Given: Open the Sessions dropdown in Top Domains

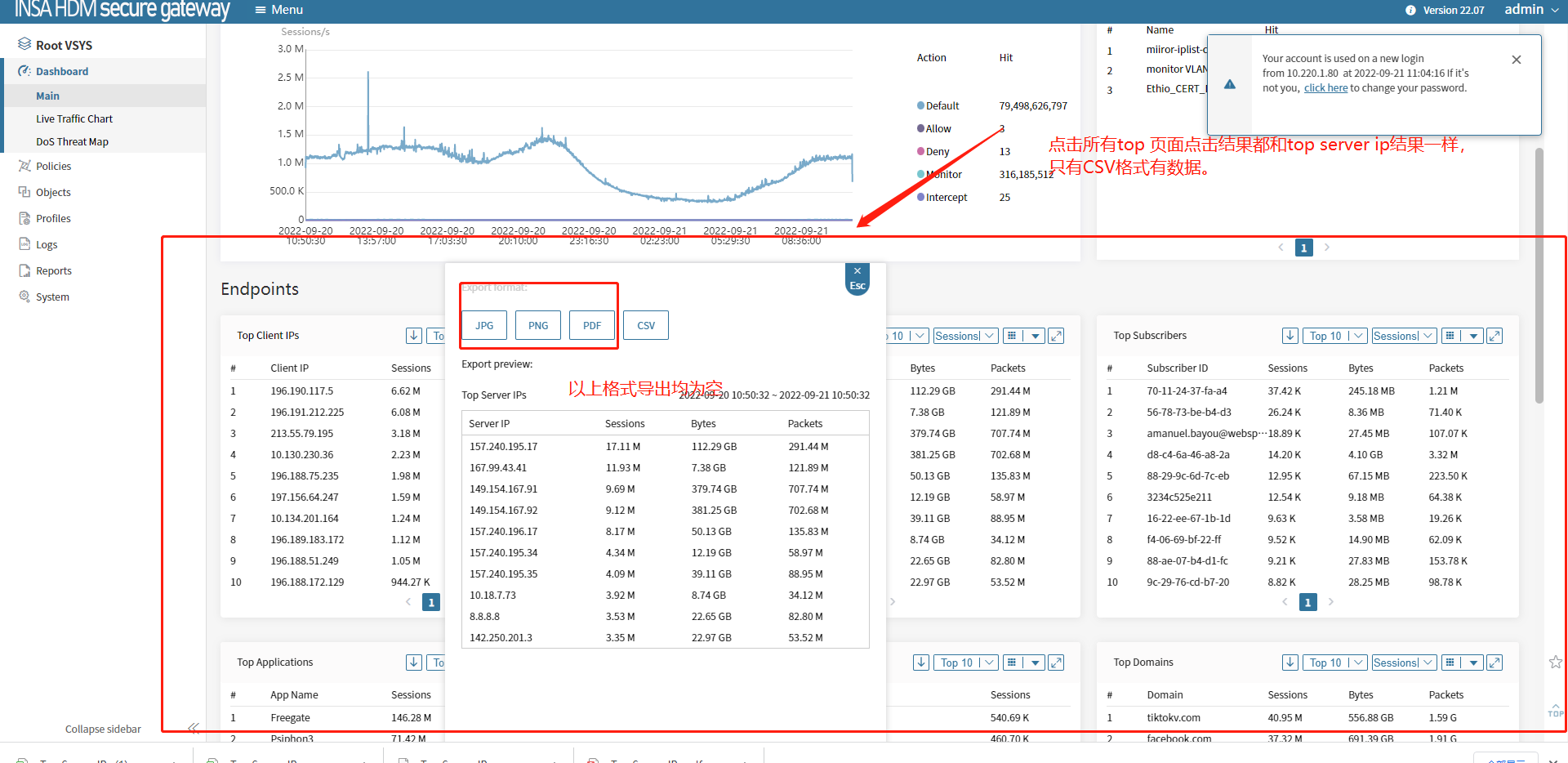Looking at the screenshot, I should coord(1403,663).
